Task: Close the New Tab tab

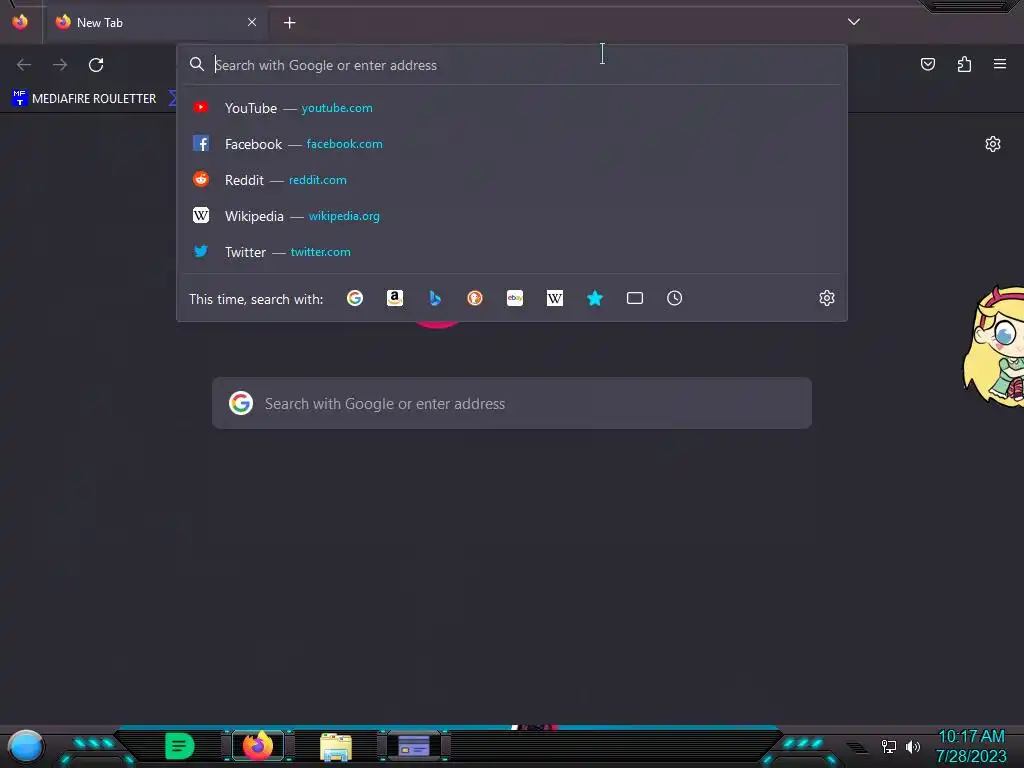Action: pyautogui.click(x=252, y=22)
